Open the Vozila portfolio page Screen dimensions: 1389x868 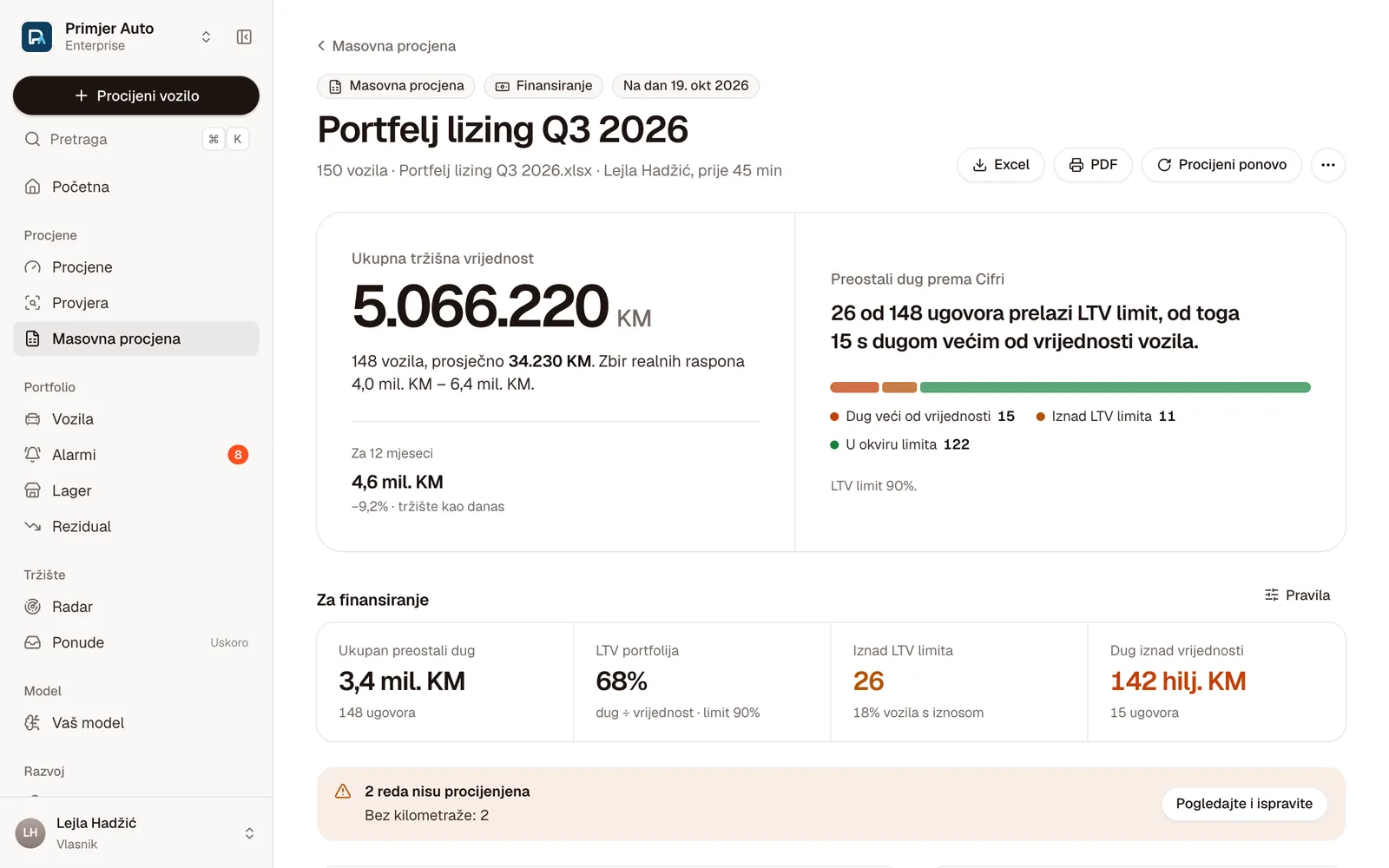(136, 419)
